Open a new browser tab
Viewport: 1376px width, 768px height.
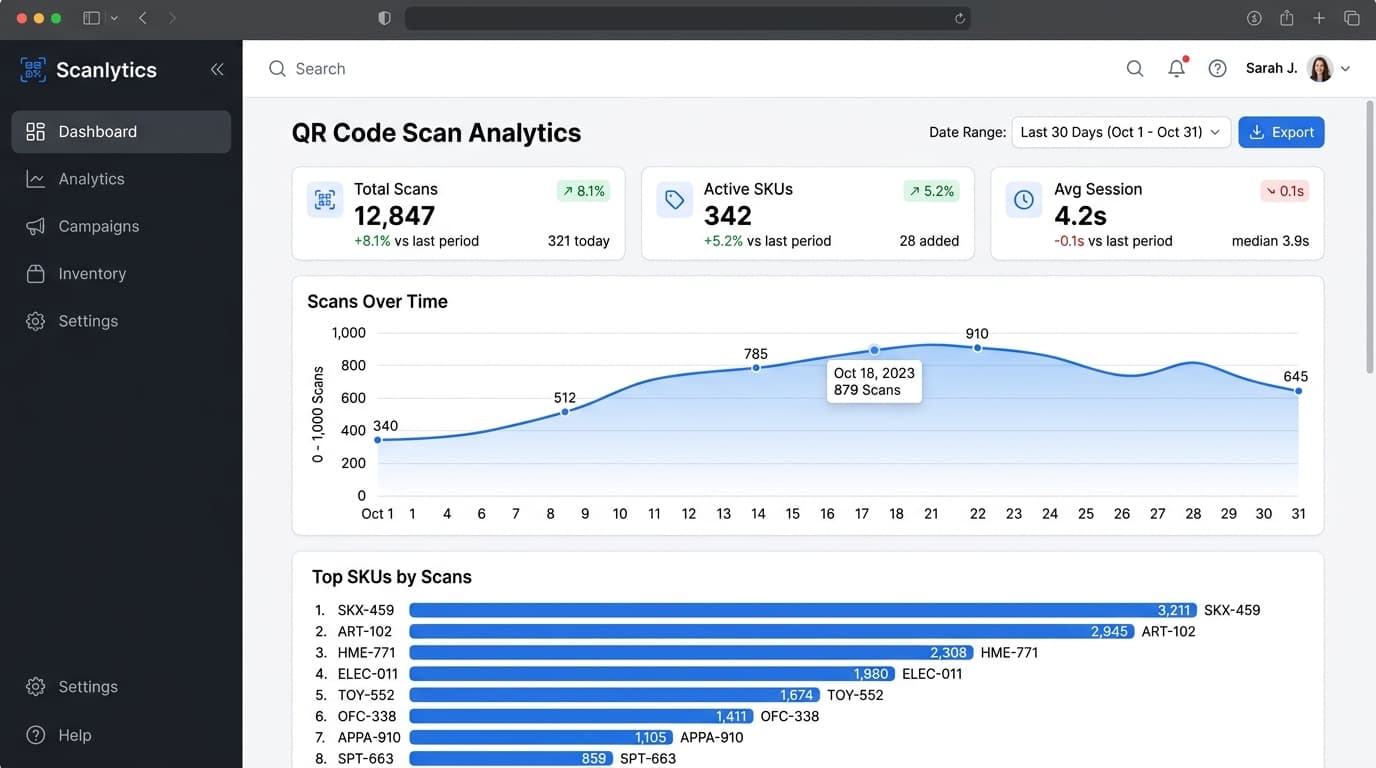[x=1319, y=18]
